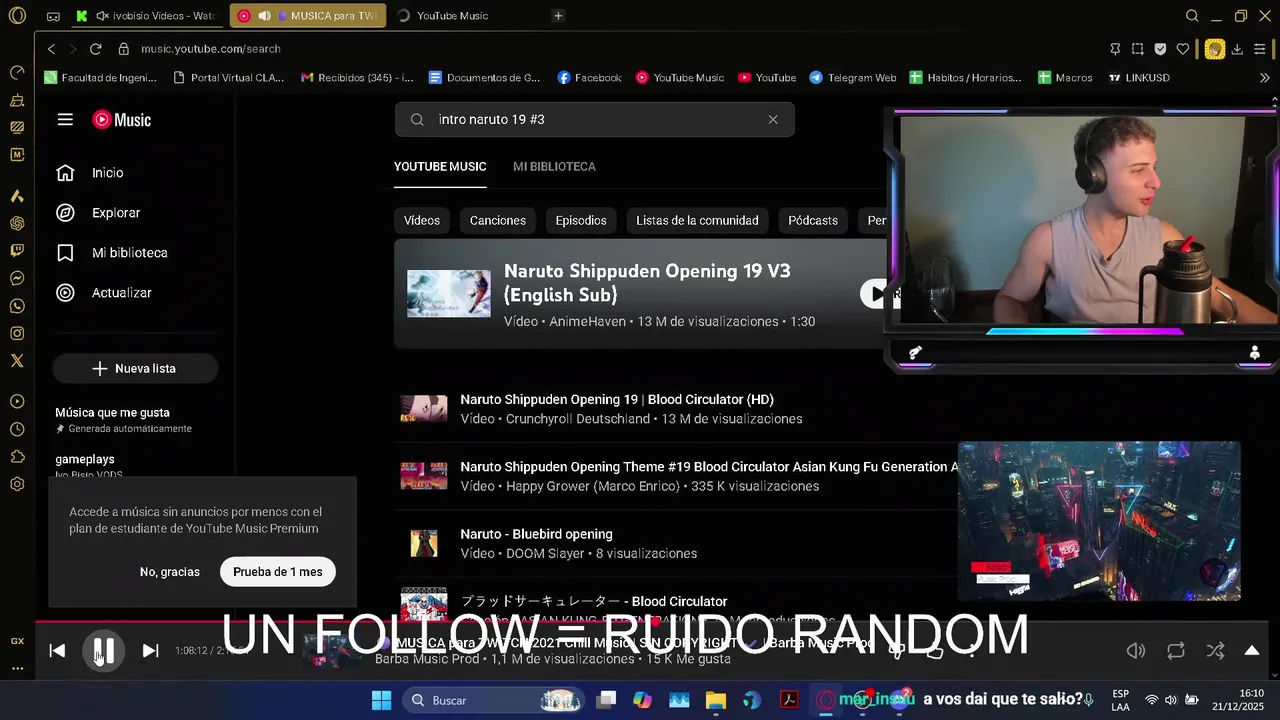Open the Windows Start menu
The width and height of the screenshot is (1280, 720).
click(382, 700)
